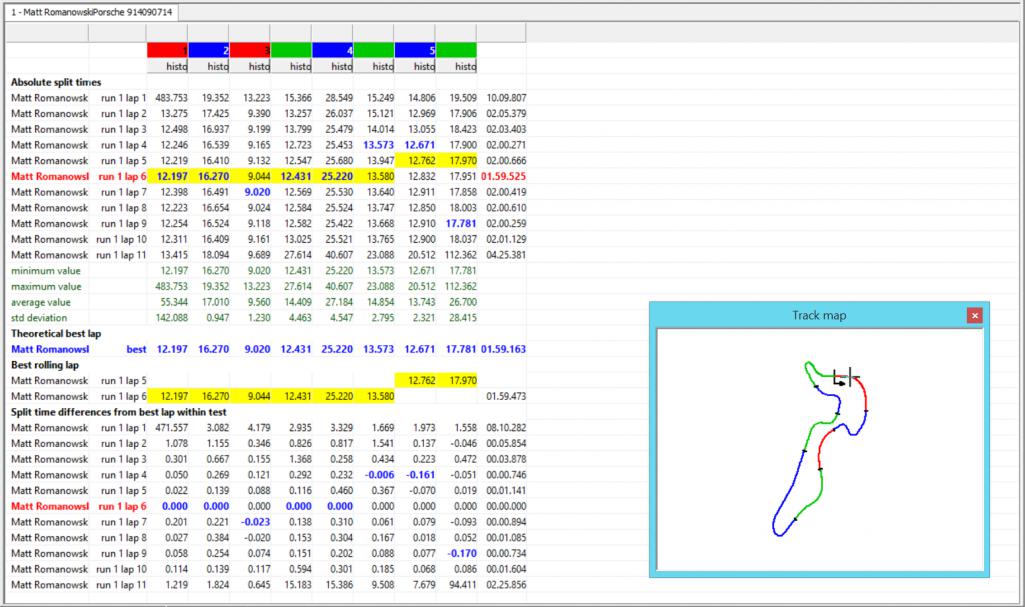This screenshot has height=607, width=1025.
Task: Close the Track map window
Action: pos(974,315)
